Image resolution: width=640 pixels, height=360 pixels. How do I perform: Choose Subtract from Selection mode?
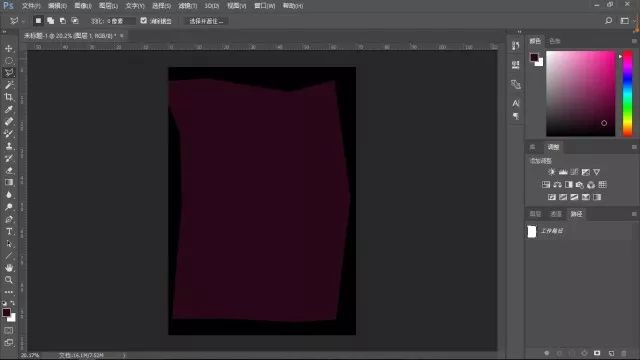pos(63,20)
